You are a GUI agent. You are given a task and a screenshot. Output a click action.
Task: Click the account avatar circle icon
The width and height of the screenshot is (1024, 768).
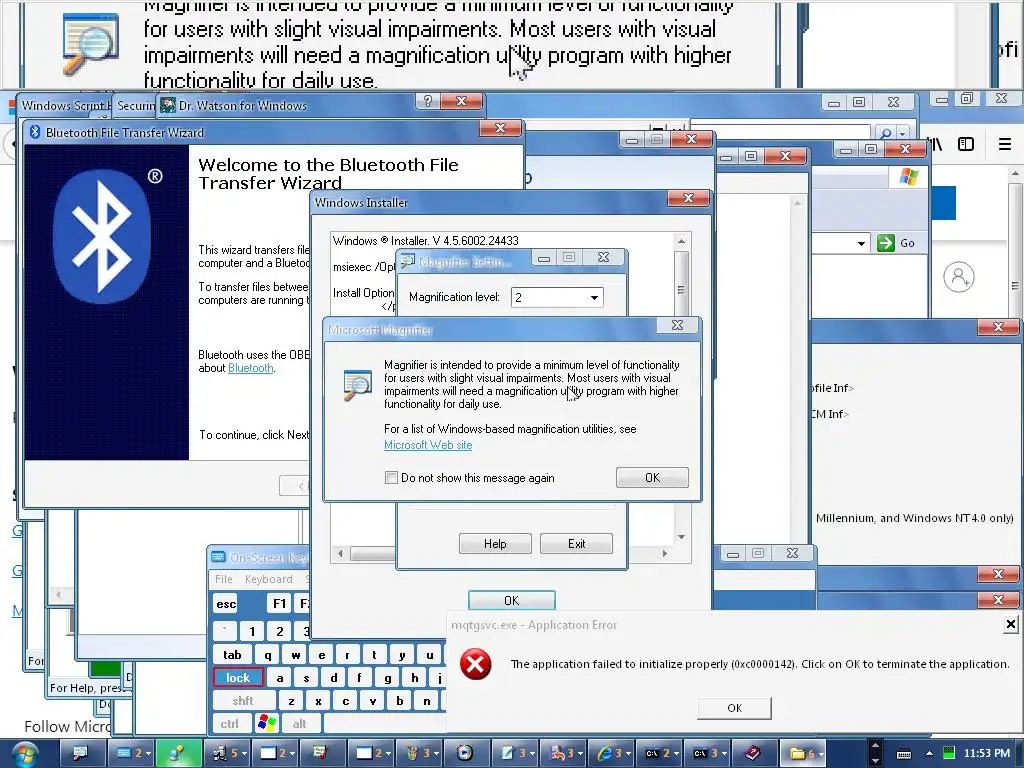click(959, 277)
